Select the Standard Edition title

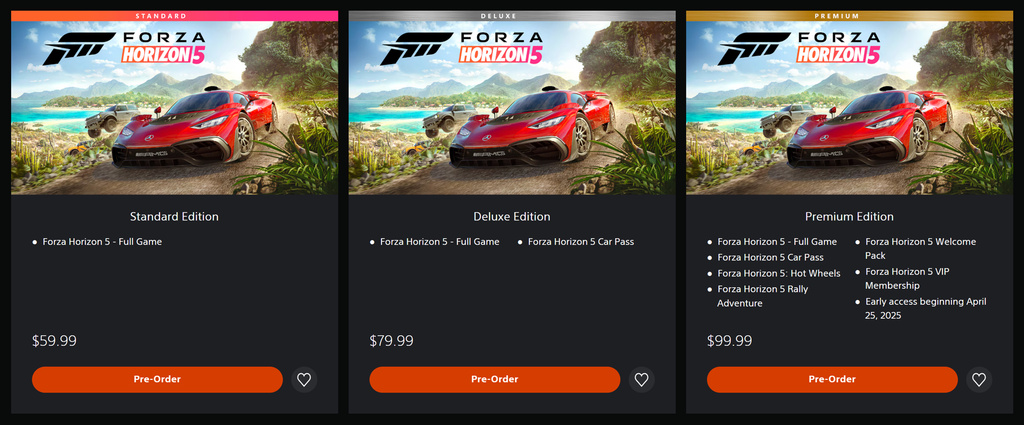174,217
